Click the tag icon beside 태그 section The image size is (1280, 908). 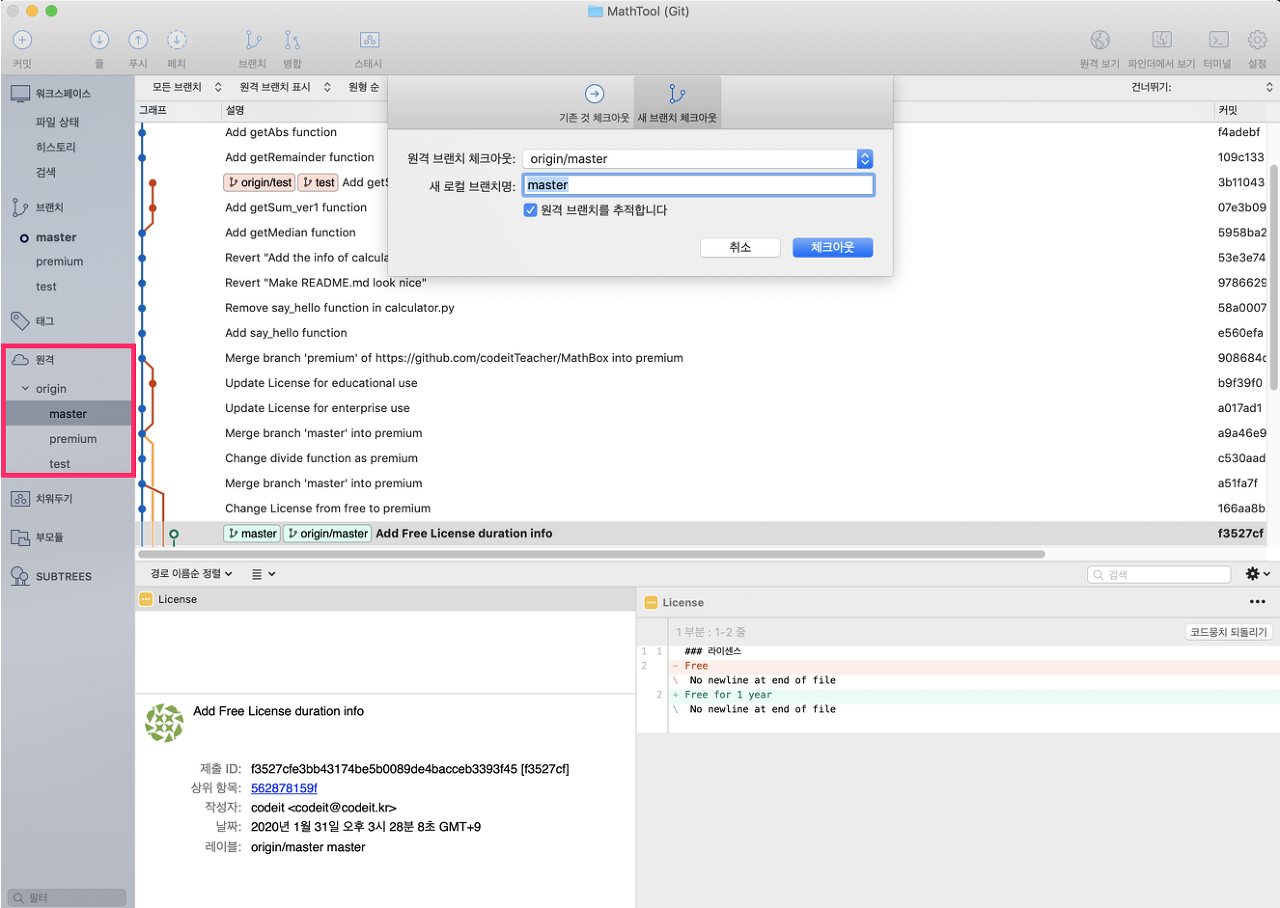(x=19, y=321)
